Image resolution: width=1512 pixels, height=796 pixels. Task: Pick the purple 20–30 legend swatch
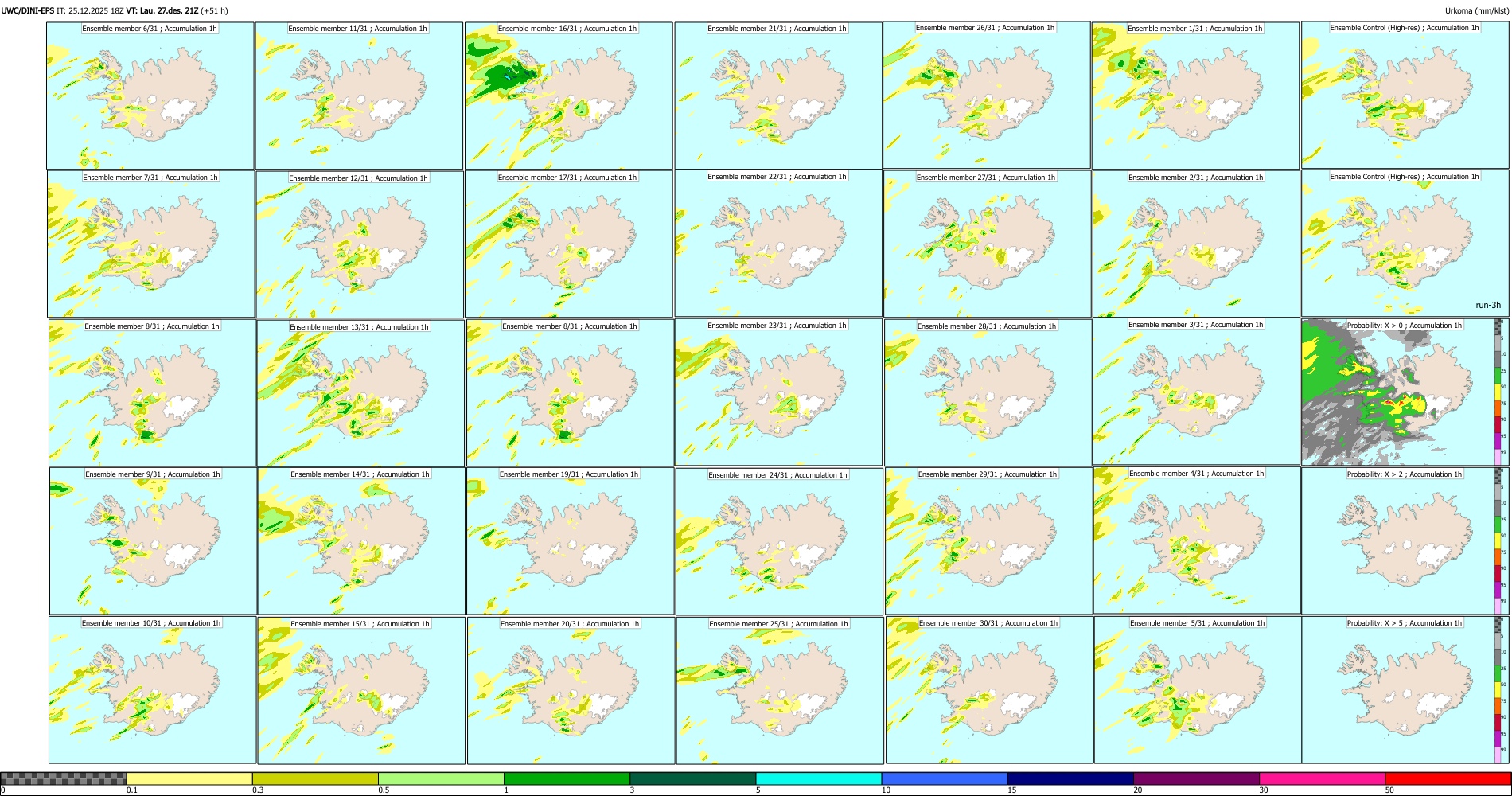point(1196,778)
